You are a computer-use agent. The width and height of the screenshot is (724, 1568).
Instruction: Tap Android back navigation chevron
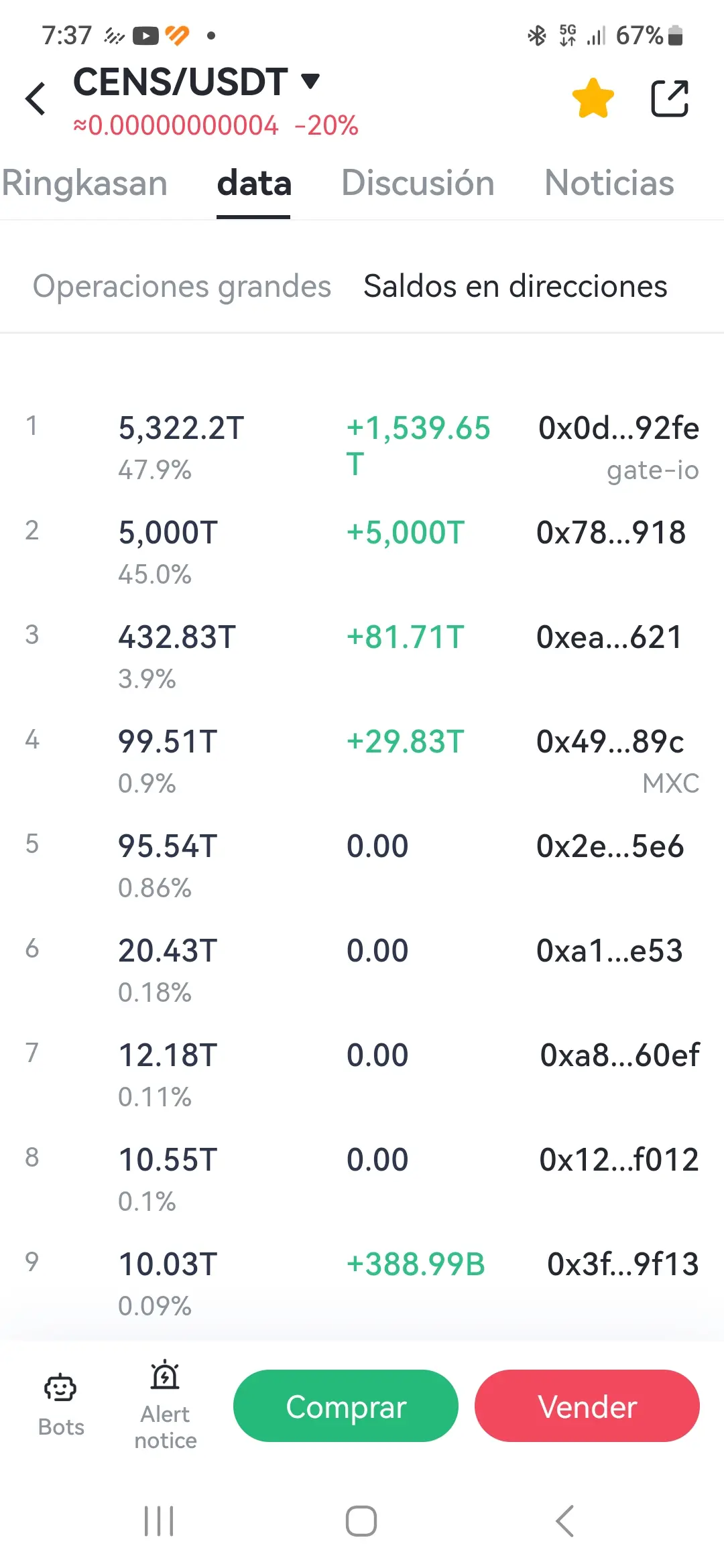tap(564, 1521)
